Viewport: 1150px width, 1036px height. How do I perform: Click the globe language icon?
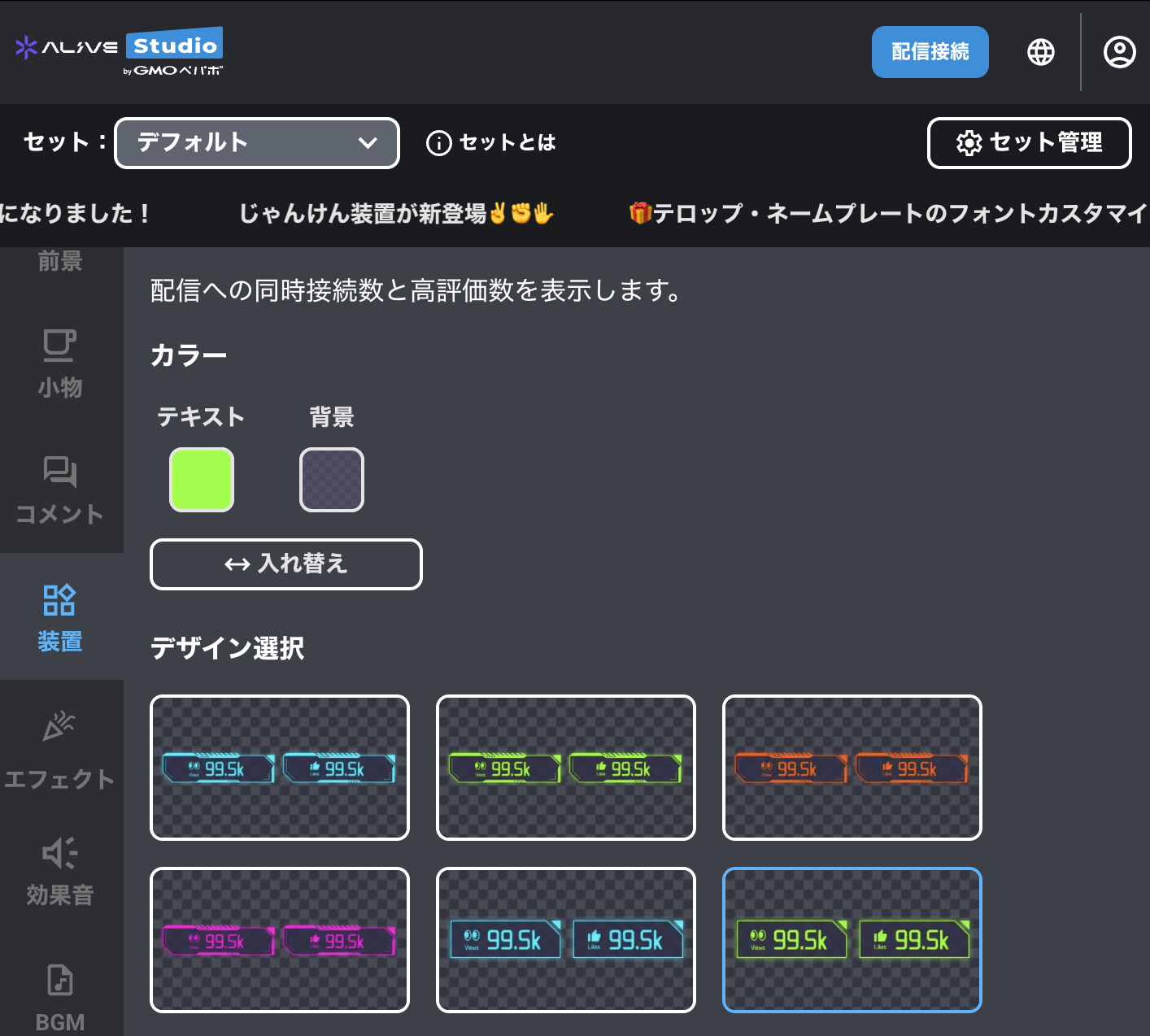1040,52
